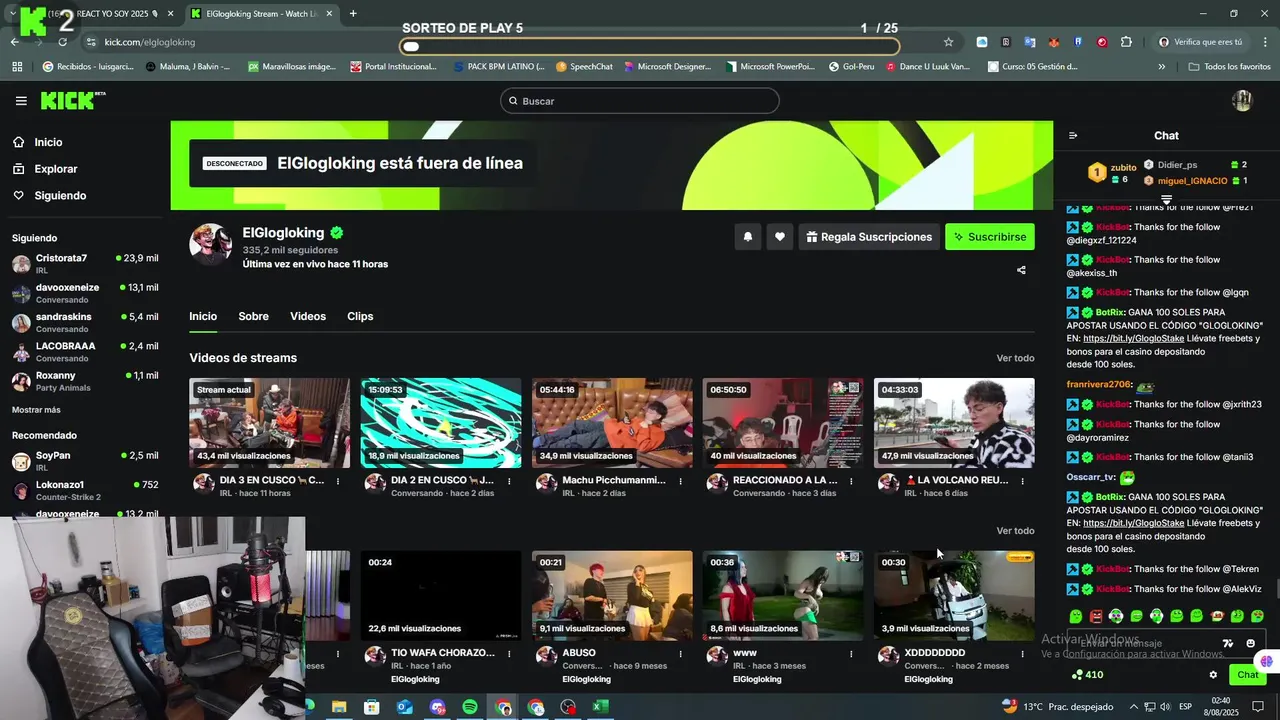The width and height of the screenshot is (1280, 720).
Task: Click the 410 channel points icon
Action: click(1087, 675)
